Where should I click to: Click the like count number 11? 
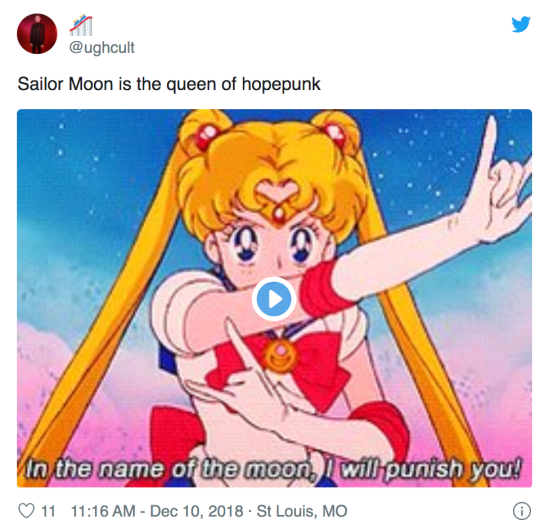click(48, 511)
